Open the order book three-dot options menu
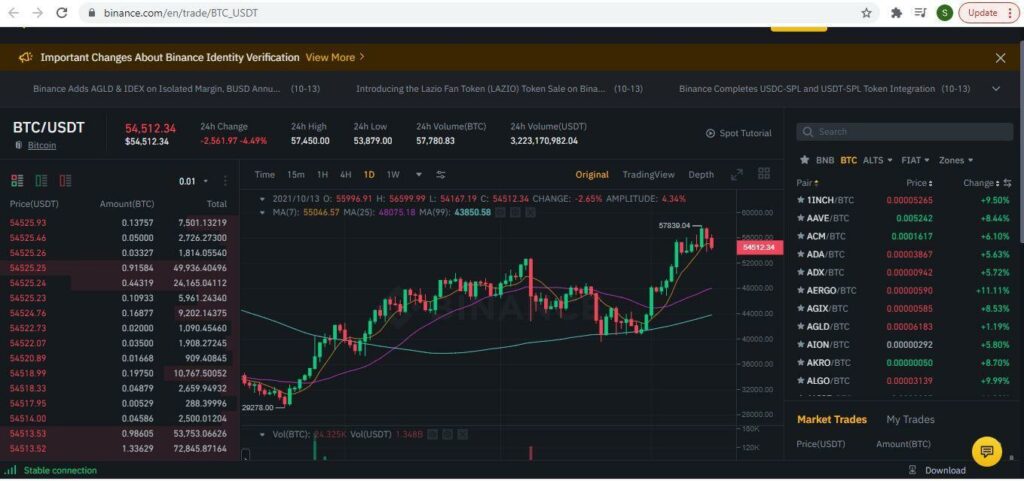The image size is (1024, 481). coord(226,181)
